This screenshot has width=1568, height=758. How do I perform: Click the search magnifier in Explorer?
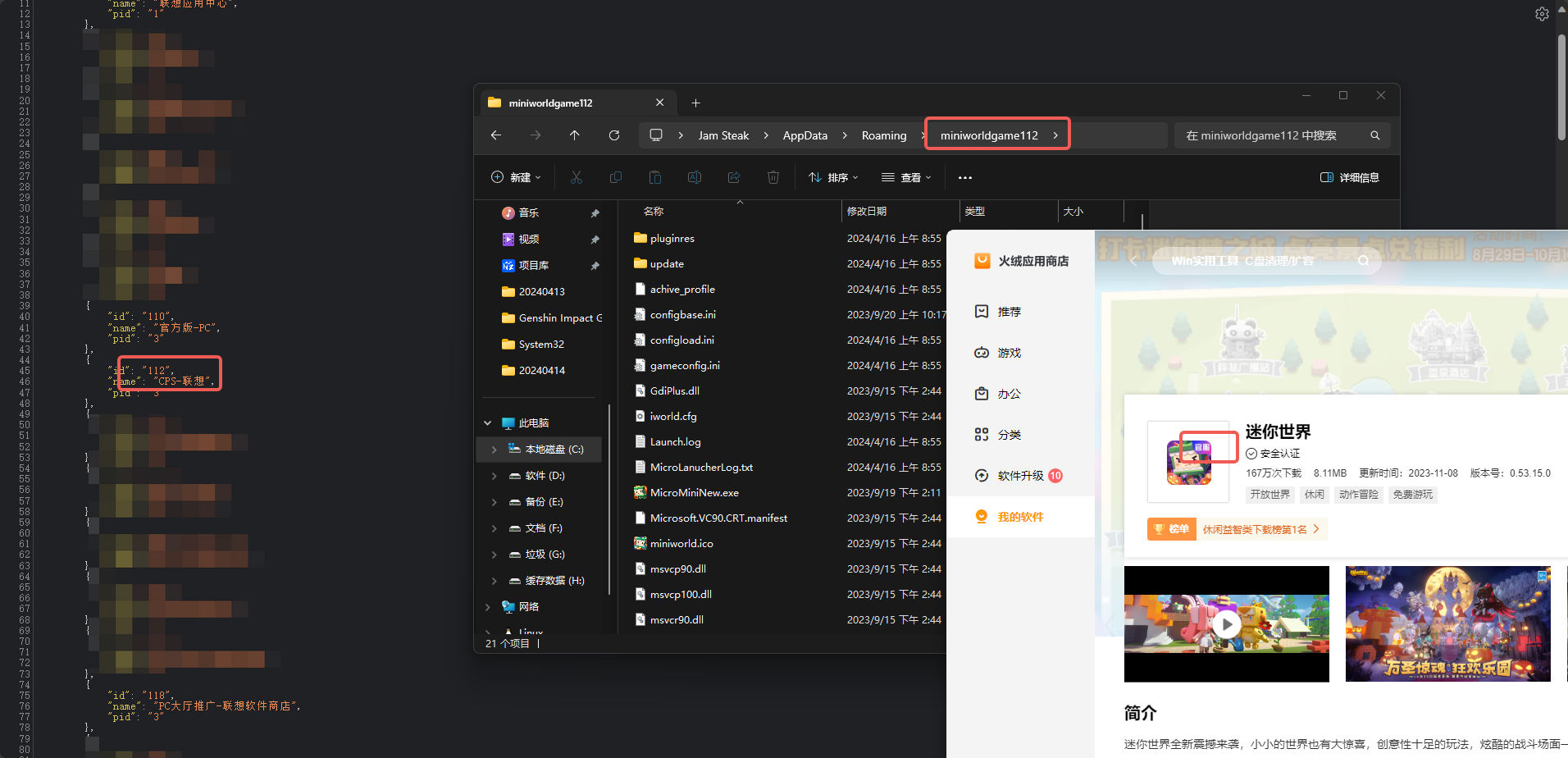coord(1375,135)
